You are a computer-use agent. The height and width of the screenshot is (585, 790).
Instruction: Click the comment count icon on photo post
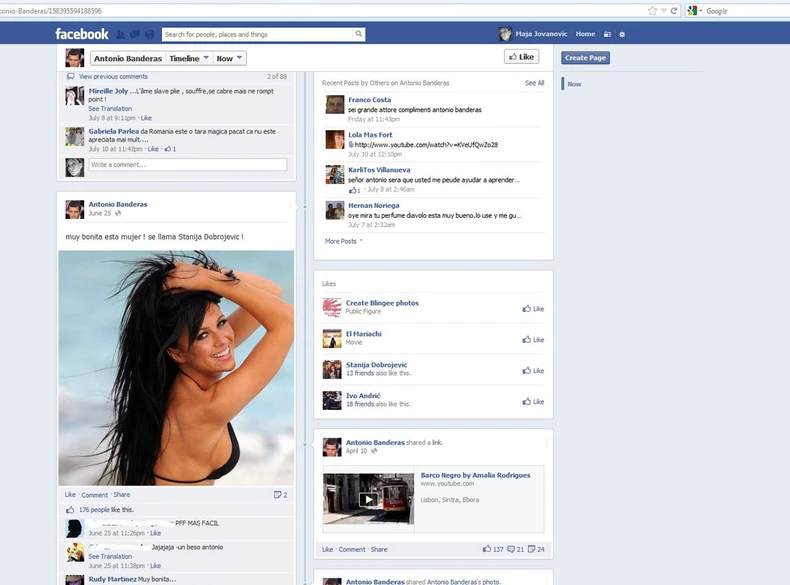(280, 495)
